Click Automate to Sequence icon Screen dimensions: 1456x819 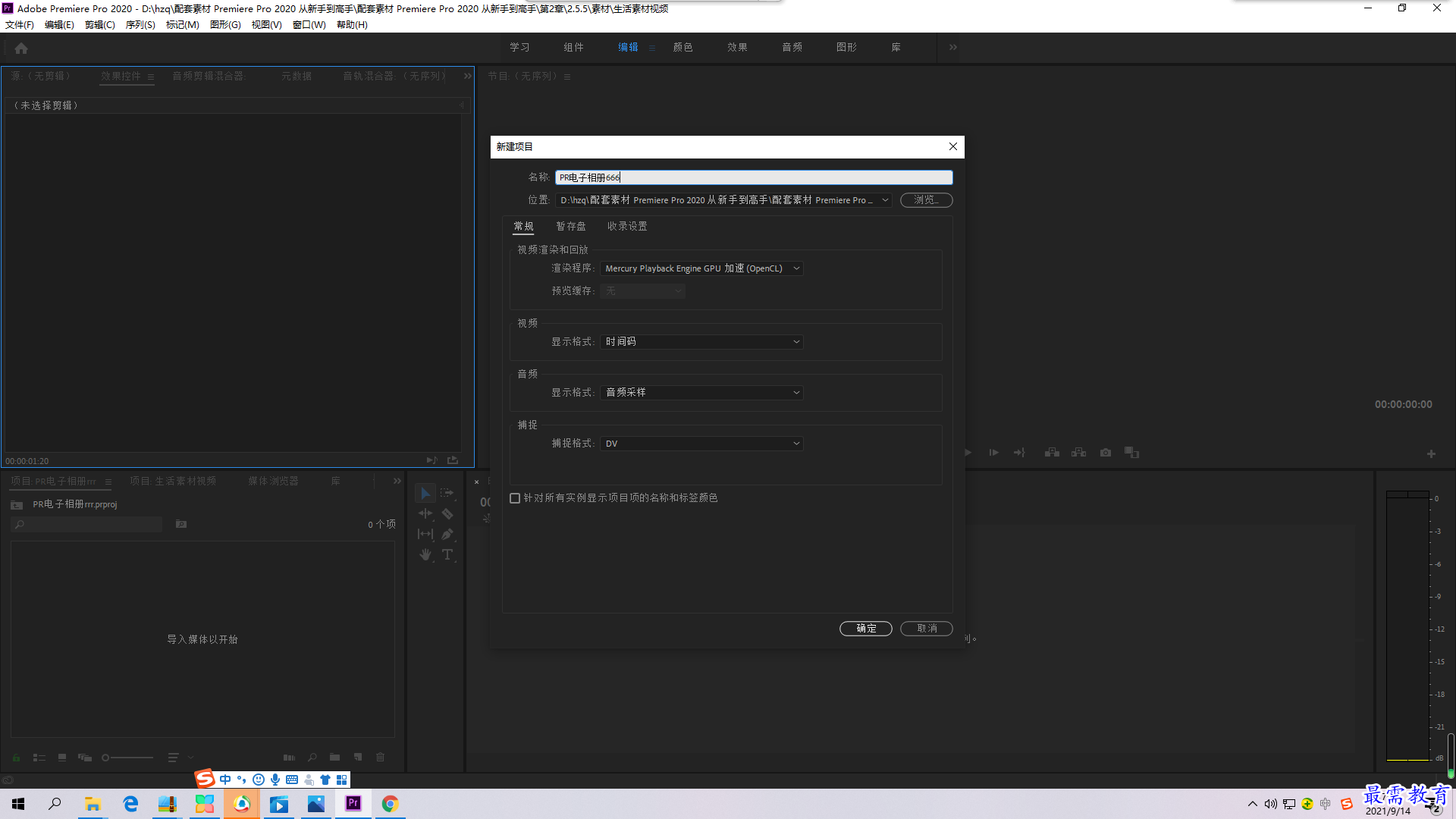click(289, 757)
